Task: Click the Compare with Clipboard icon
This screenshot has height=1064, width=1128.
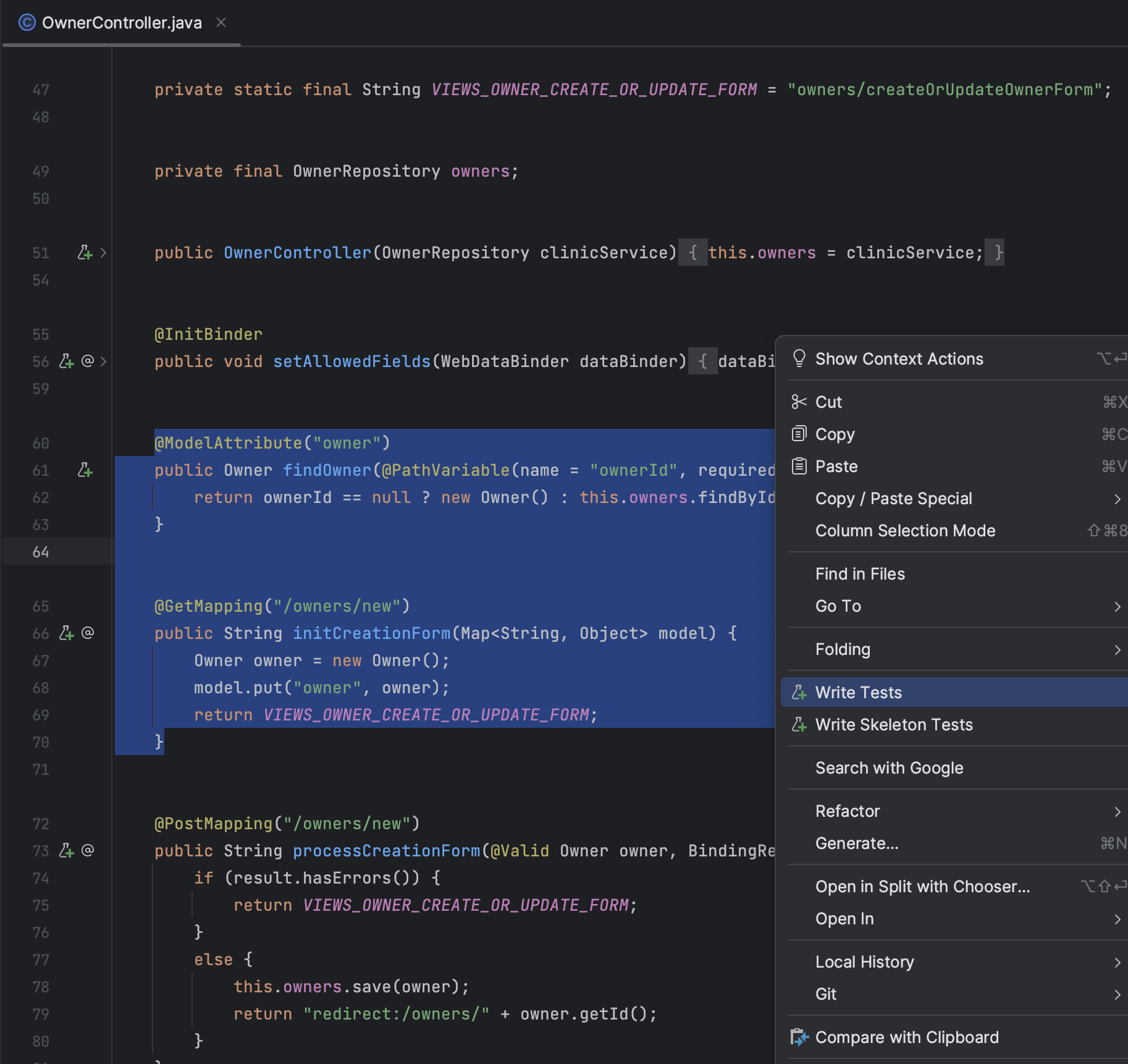Action: 799,1037
